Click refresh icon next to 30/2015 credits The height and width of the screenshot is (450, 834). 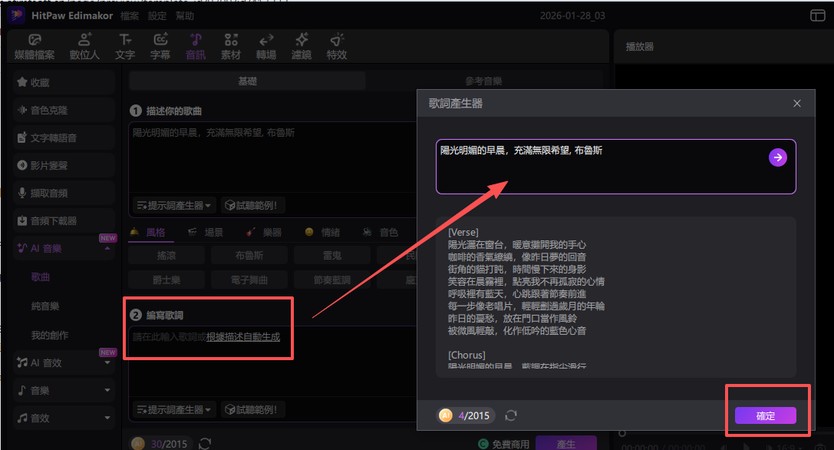(x=205, y=444)
